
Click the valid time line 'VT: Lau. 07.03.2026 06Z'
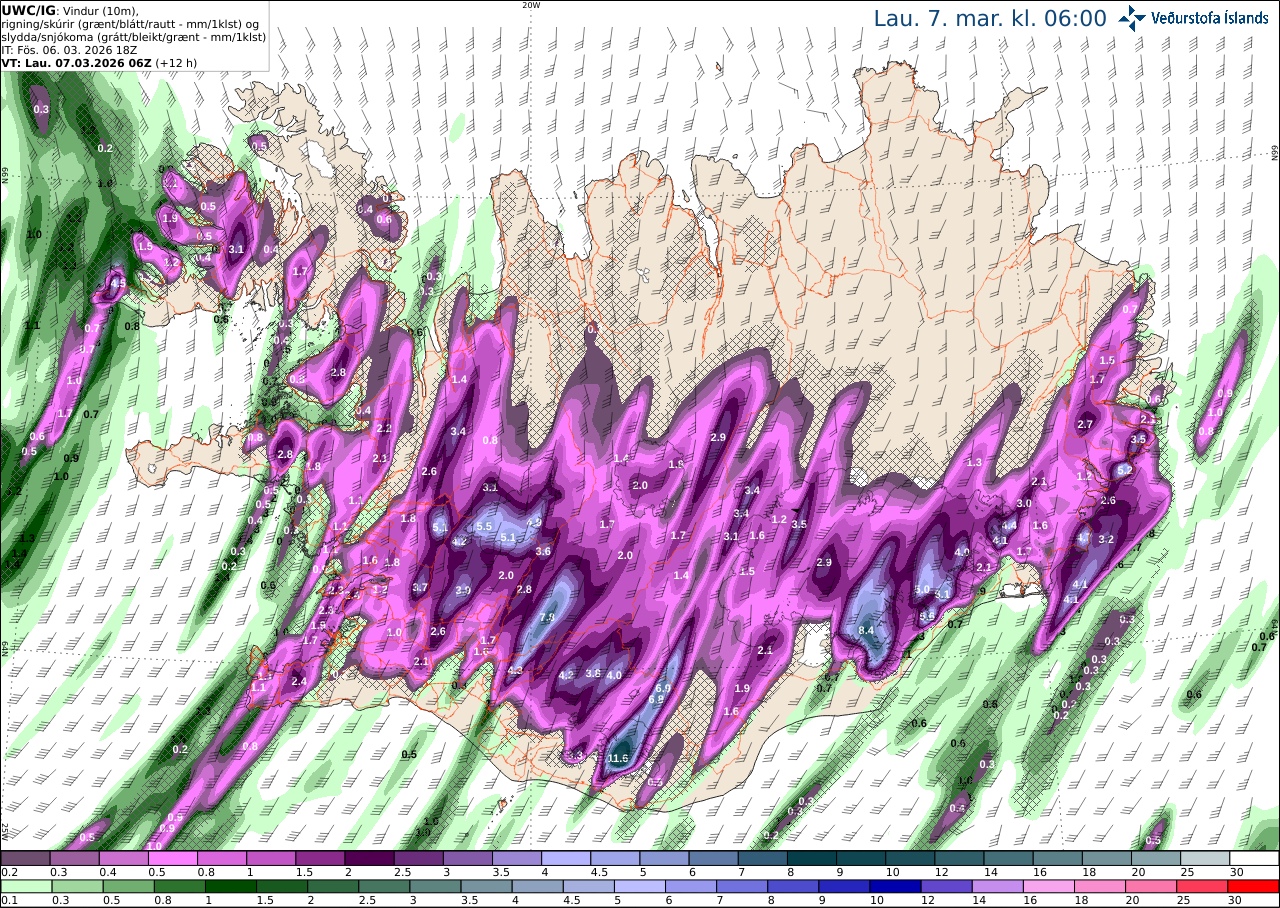(x=77, y=62)
